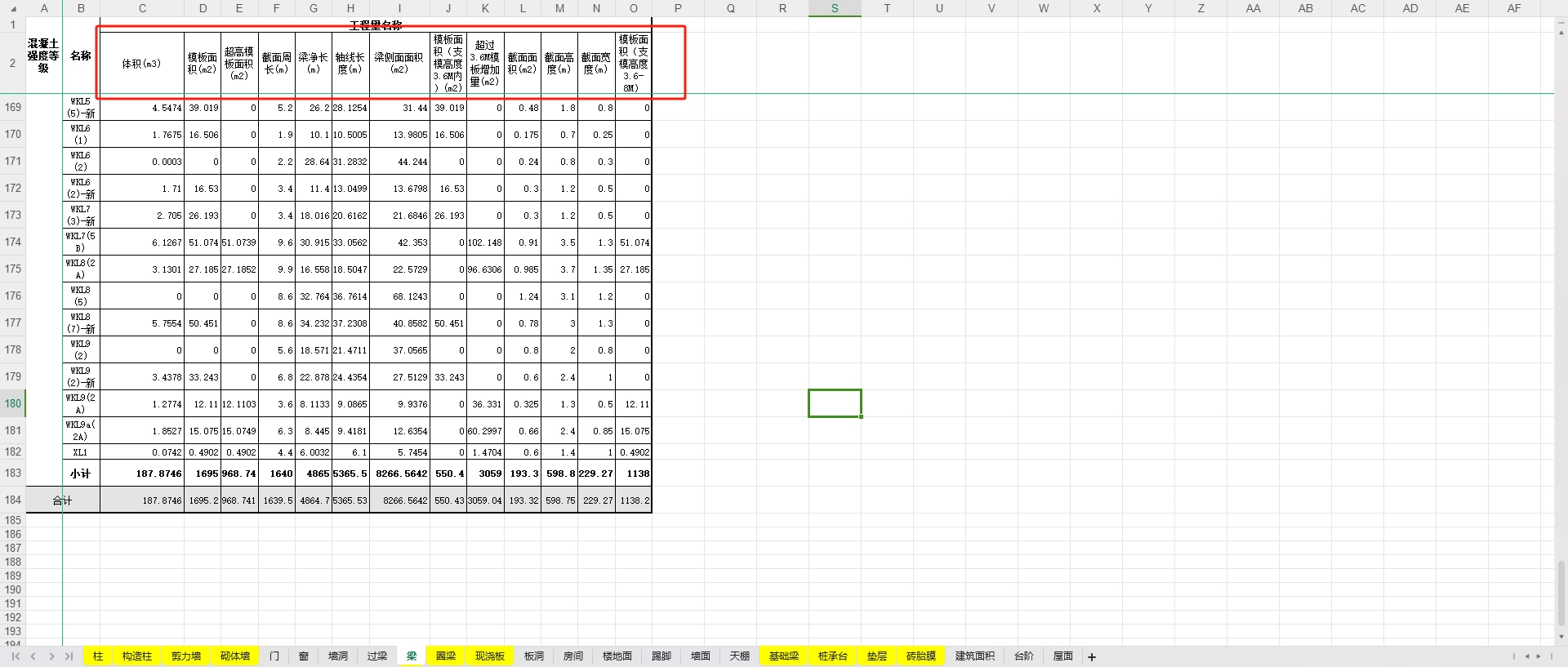This screenshot has width=1568, height=667.
Task: Open the 现浇板 sheet tab
Action: (x=490, y=656)
